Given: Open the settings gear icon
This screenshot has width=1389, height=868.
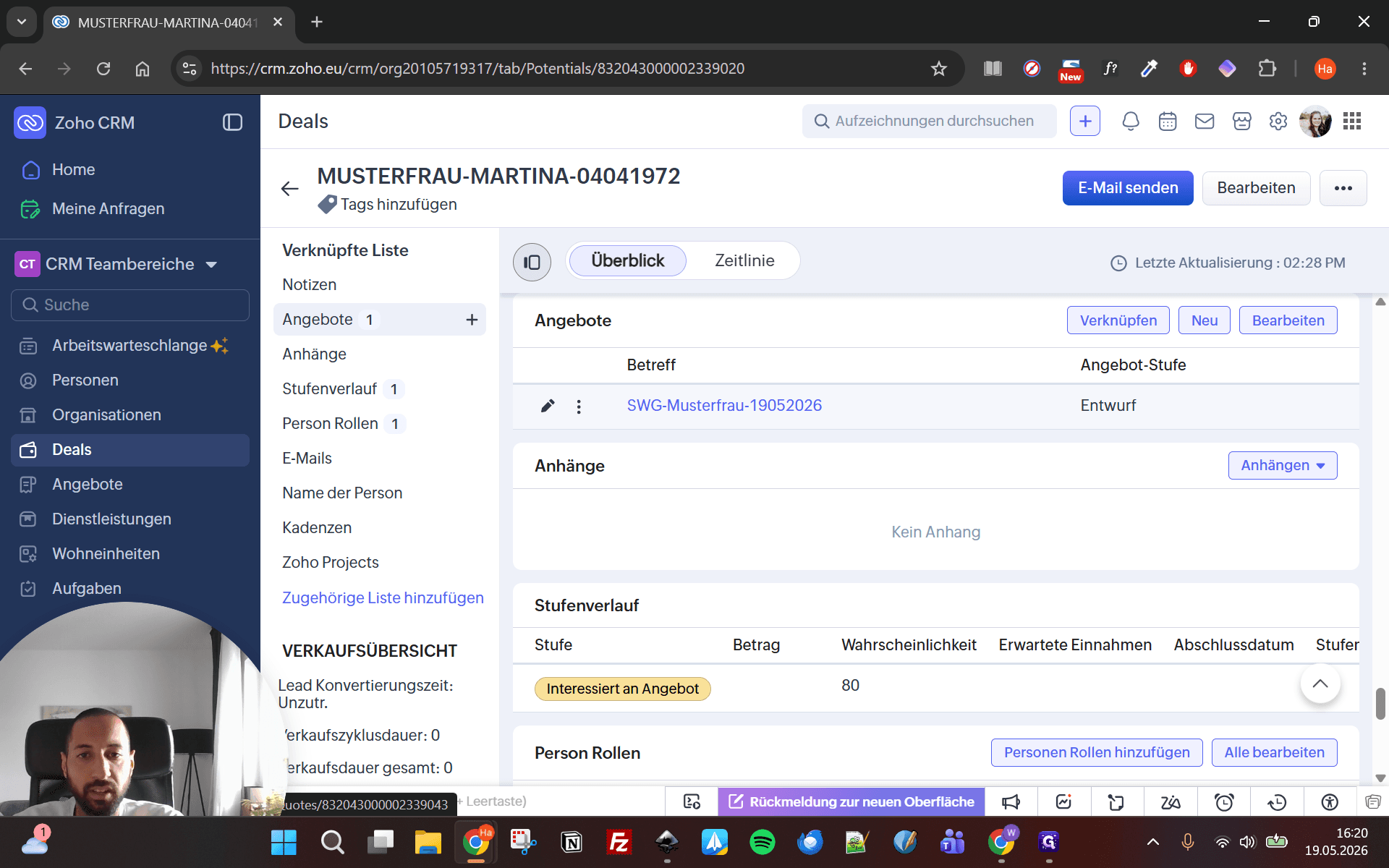Looking at the screenshot, I should coord(1278,121).
